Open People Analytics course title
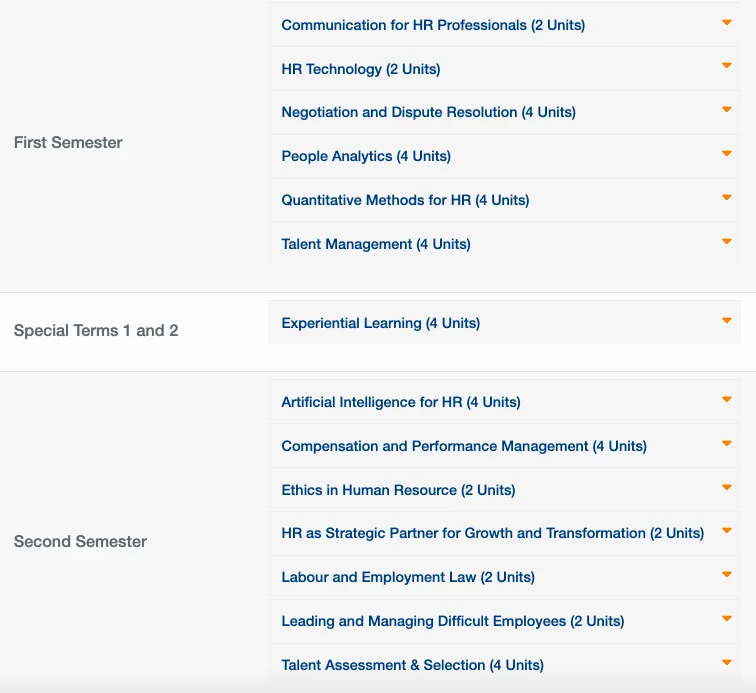Viewport: 756px width, 693px height. coord(365,156)
